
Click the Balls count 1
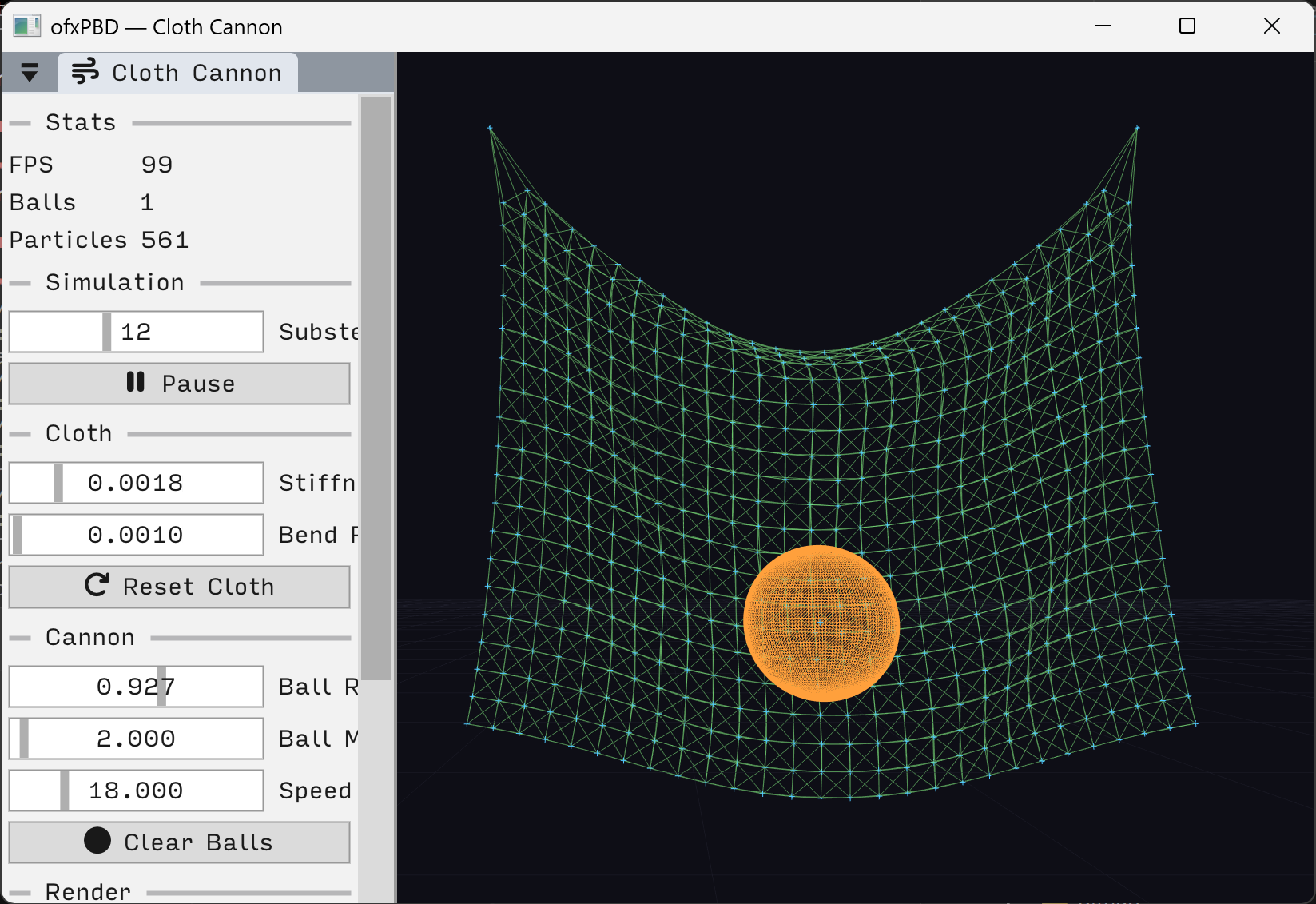pos(147,202)
